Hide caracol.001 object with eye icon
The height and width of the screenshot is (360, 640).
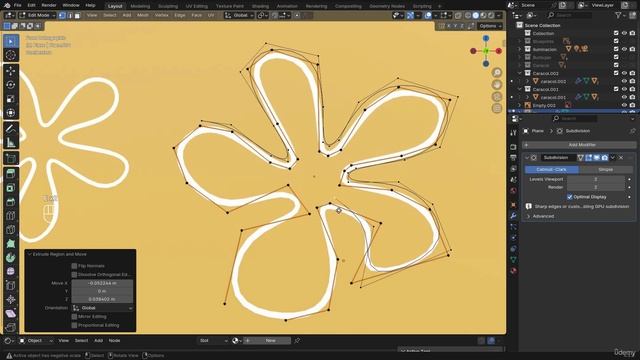pyautogui.click(x=624, y=97)
